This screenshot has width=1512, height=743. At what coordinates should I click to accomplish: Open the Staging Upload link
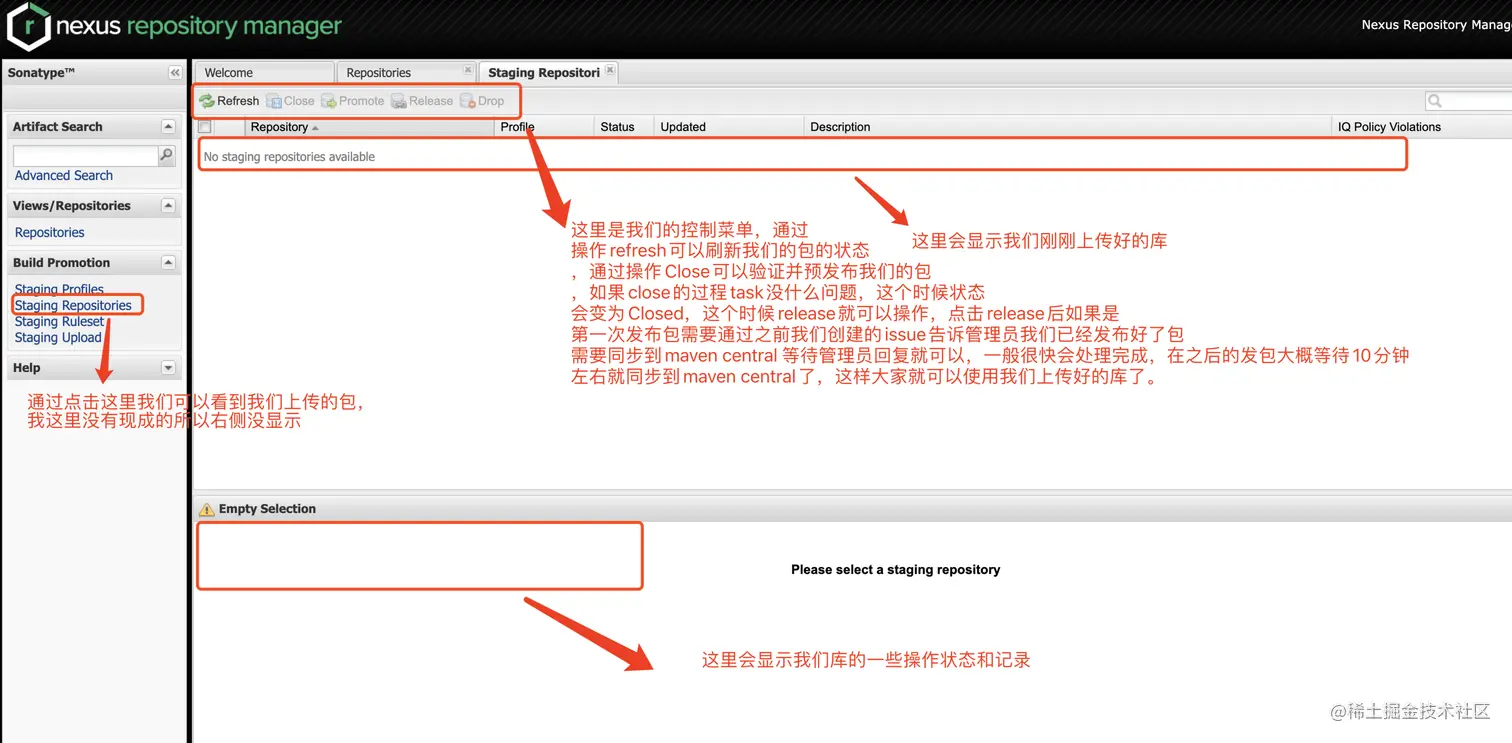(58, 337)
